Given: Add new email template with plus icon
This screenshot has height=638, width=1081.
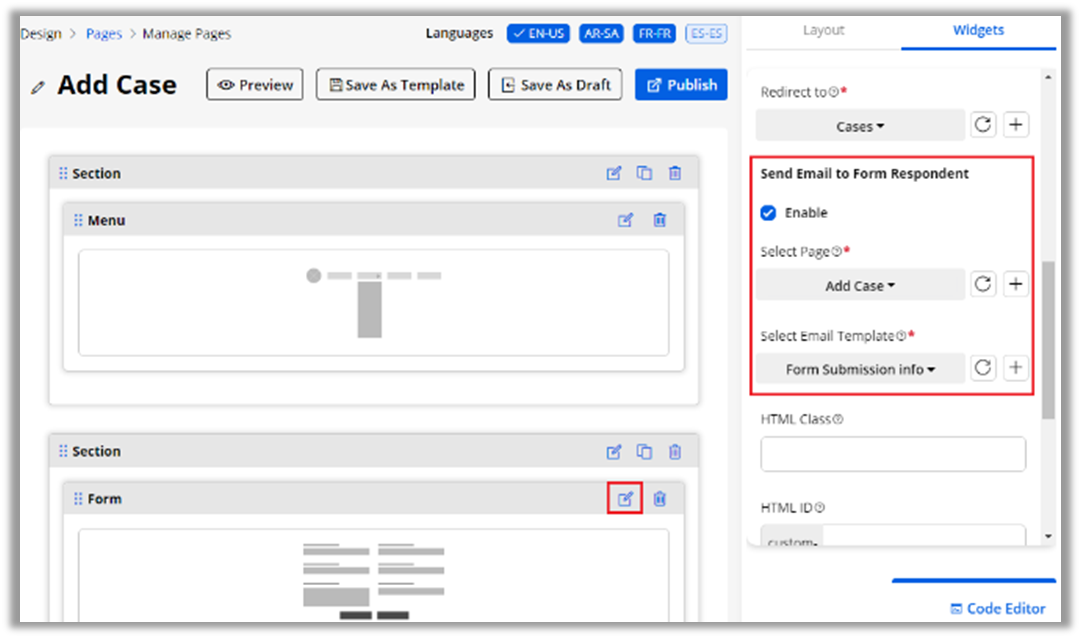Looking at the screenshot, I should 1015,369.
